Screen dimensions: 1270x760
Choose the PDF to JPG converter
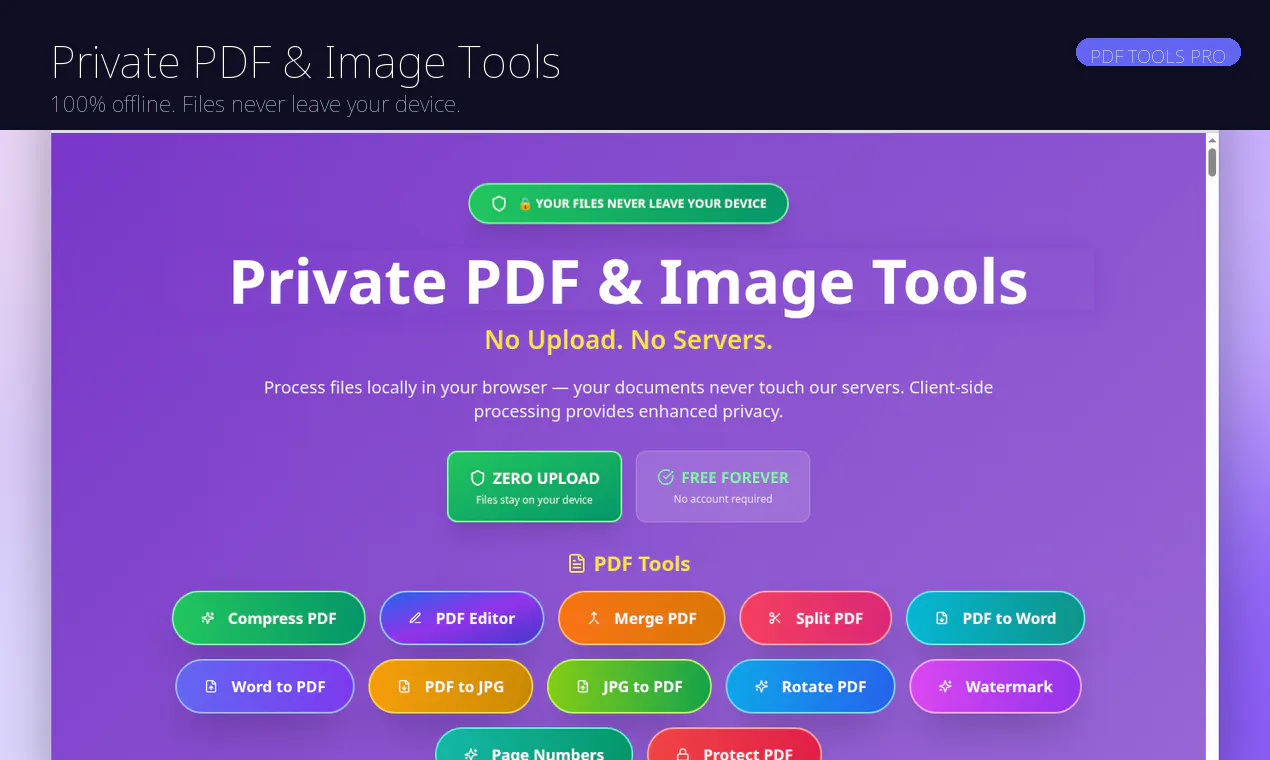pos(451,686)
